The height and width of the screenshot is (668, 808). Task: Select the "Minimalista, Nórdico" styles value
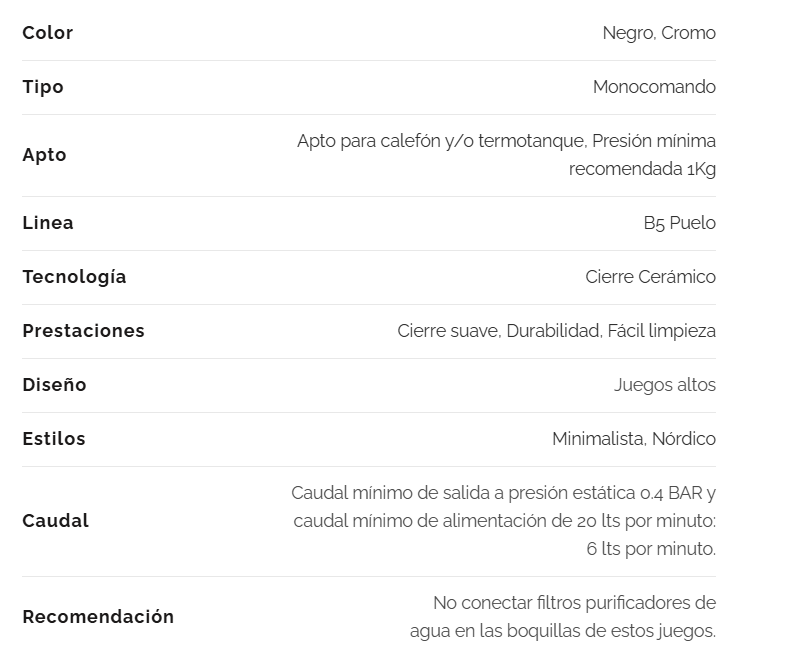[633, 439]
